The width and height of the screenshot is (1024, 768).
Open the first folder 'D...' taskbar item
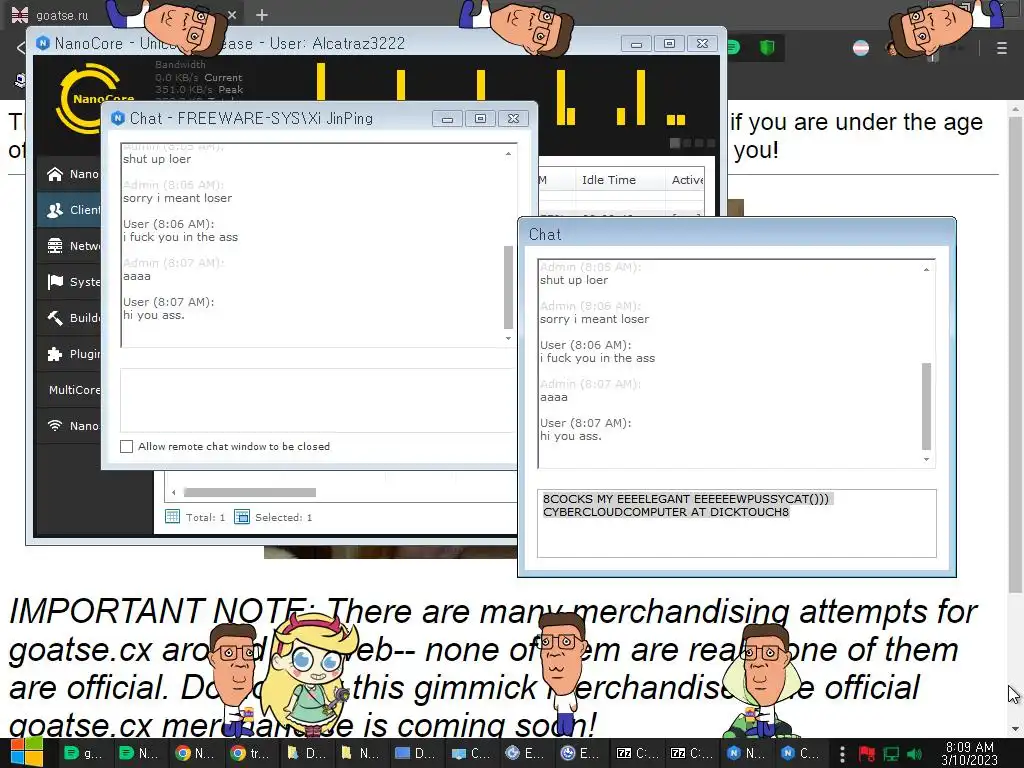(x=305, y=753)
